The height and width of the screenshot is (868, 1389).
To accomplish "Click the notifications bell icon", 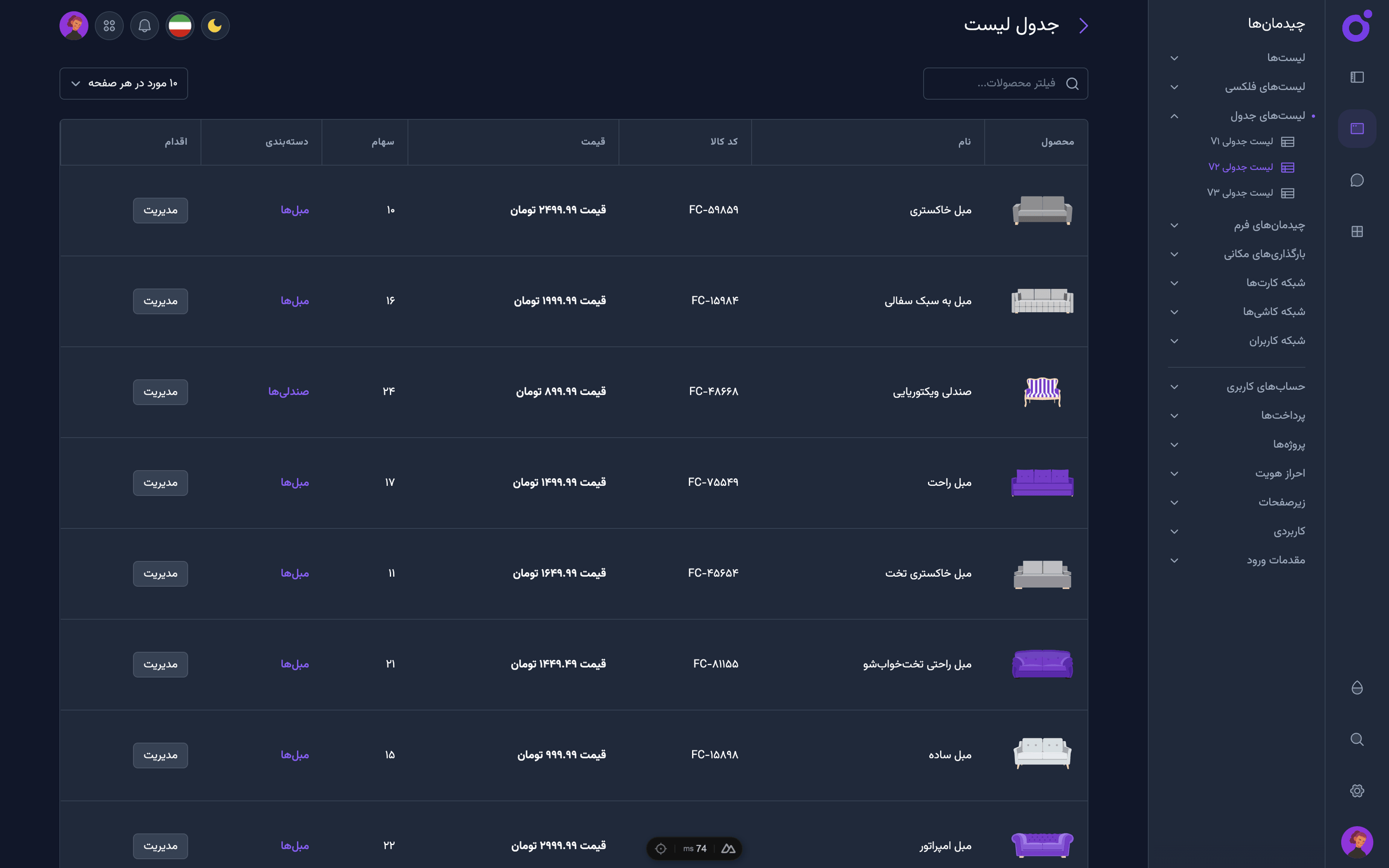I will [x=144, y=26].
